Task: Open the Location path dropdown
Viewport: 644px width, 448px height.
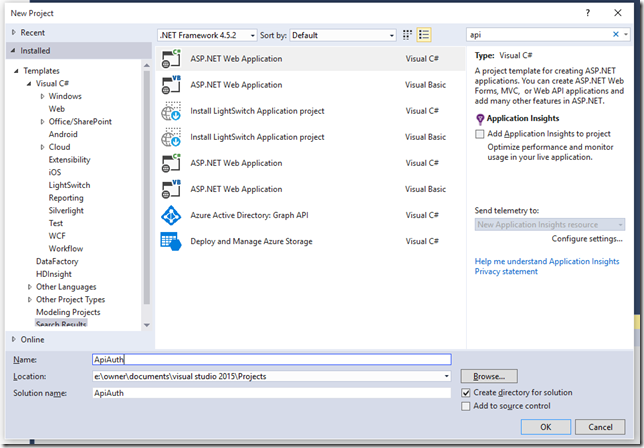Action: [x=446, y=376]
